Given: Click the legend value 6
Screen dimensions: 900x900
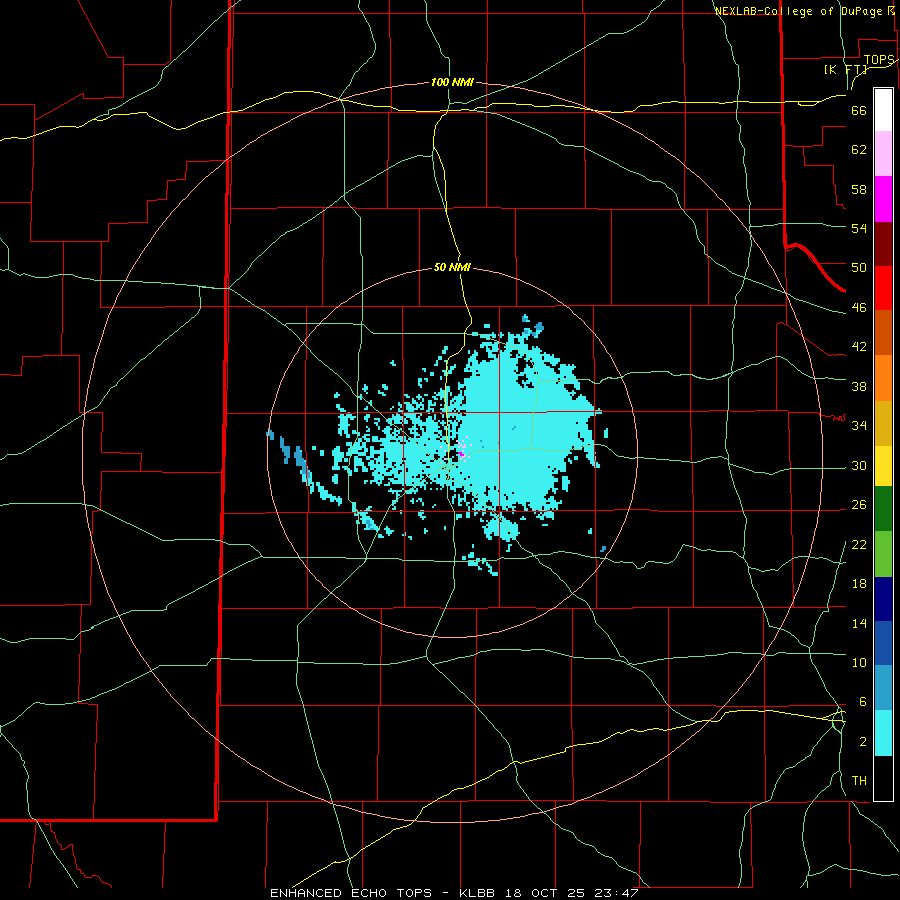Looking at the screenshot, I should click(862, 701).
